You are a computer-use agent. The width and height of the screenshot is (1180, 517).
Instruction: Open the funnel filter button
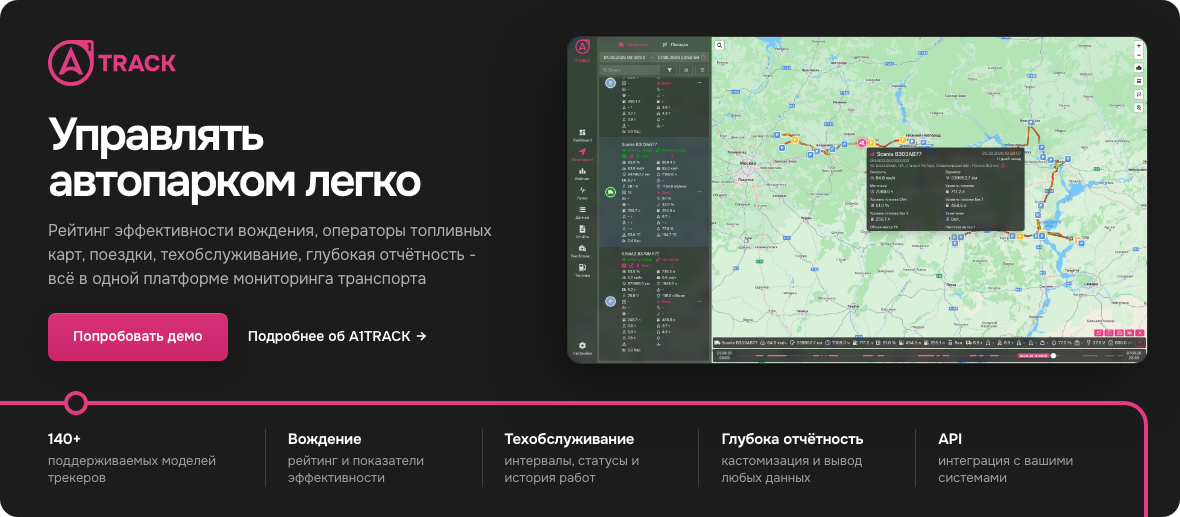coord(670,69)
